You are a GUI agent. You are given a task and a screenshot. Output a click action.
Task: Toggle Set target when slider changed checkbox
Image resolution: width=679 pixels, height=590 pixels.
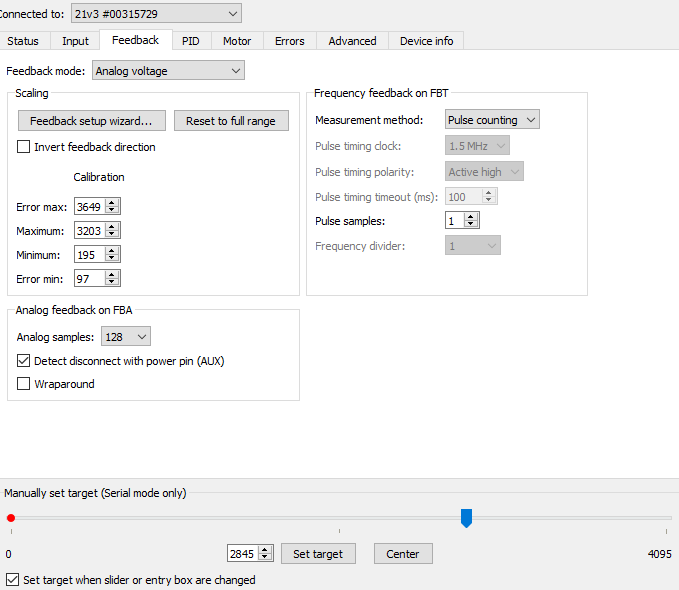[12, 580]
